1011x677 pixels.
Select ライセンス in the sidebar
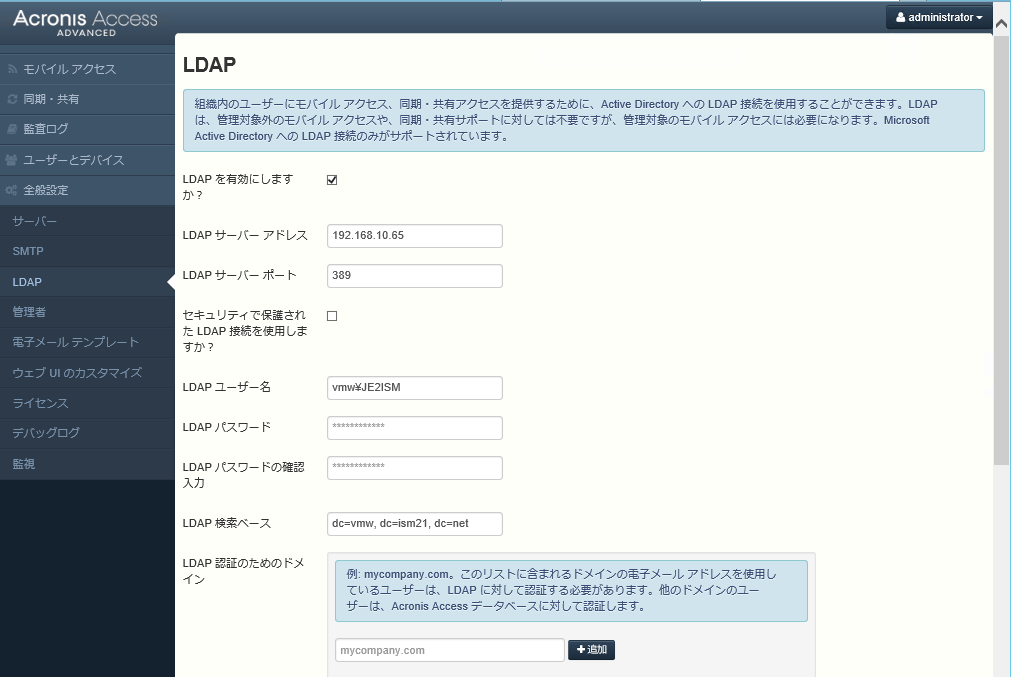(x=40, y=403)
